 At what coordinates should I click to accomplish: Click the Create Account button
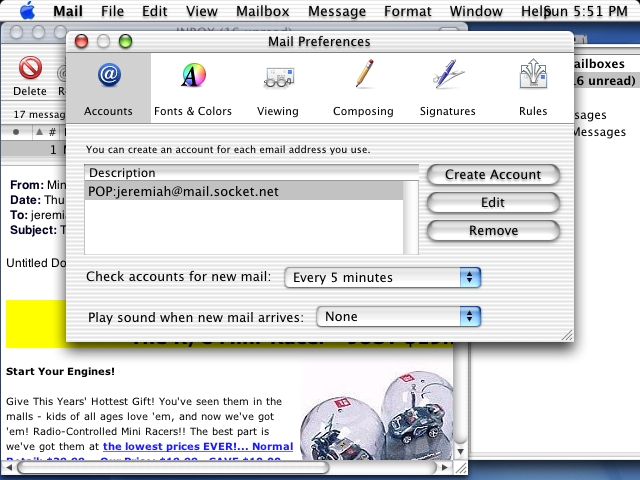tap(493, 175)
